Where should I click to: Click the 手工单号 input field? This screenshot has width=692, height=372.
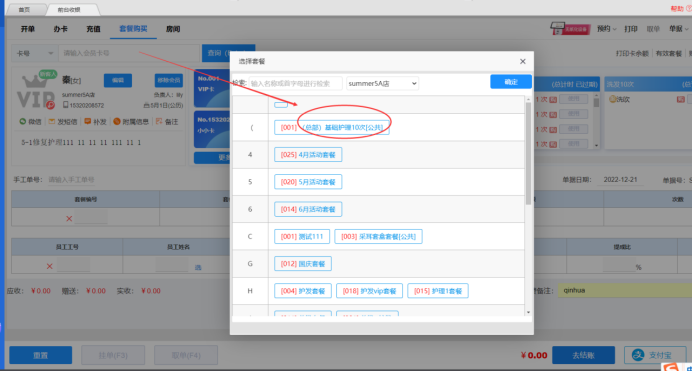(71, 180)
